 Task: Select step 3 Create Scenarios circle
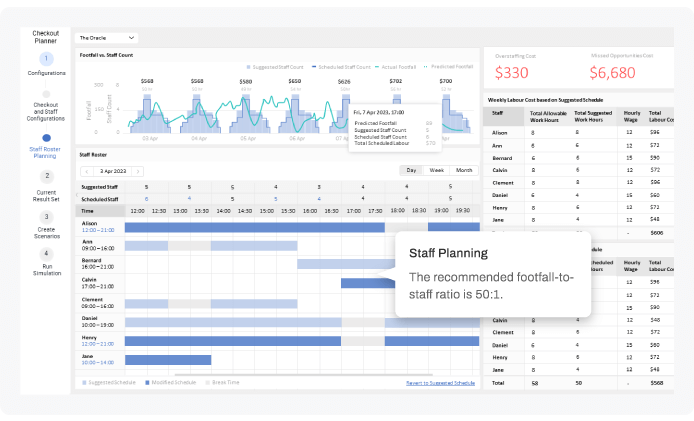(x=46, y=217)
